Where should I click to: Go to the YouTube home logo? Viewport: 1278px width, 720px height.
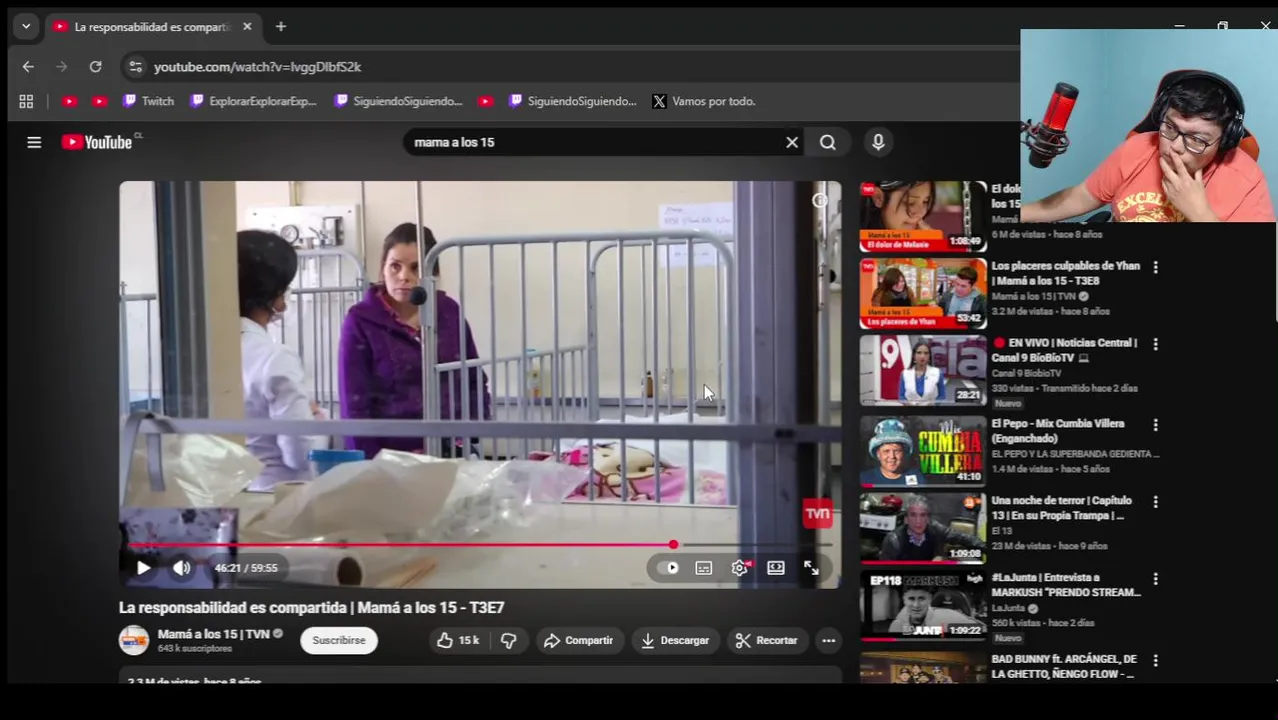(x=97, y=142)
